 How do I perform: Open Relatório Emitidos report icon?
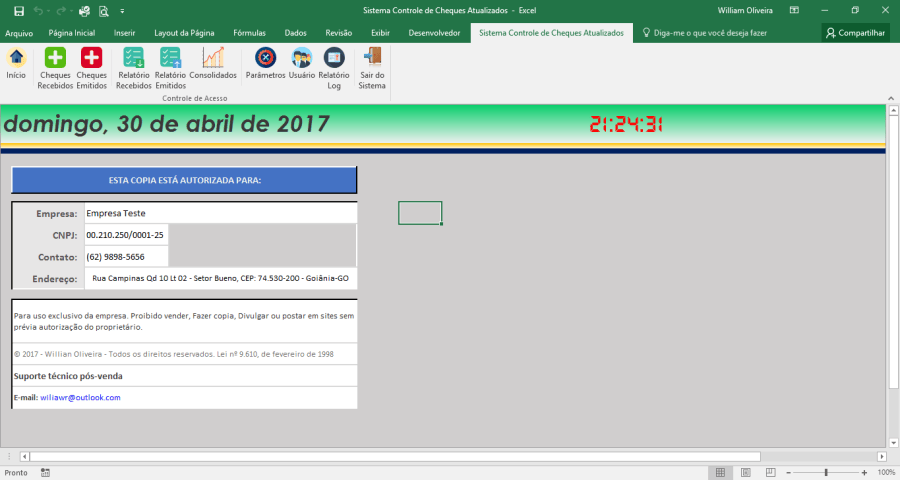pyautogui.click(x=170, y=57)
